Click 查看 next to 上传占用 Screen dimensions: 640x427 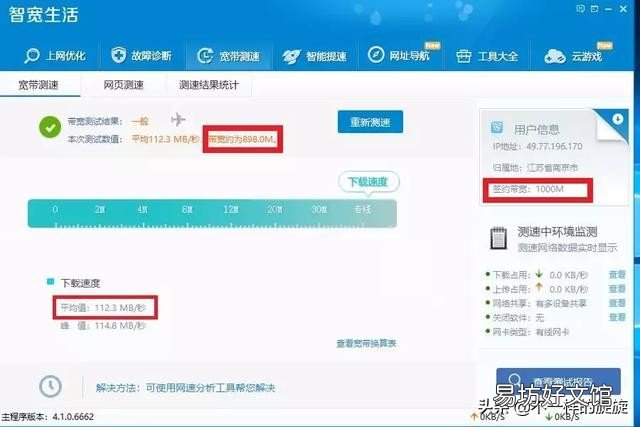(x=617, y=289)
